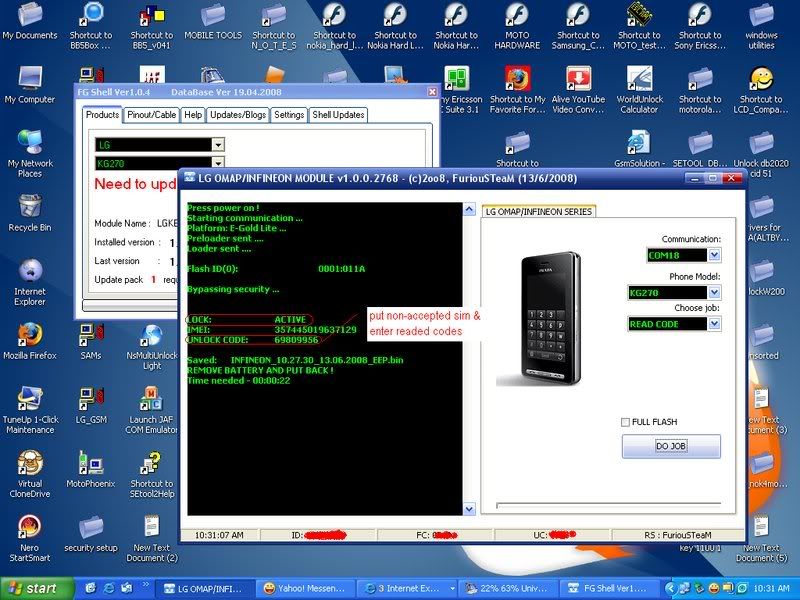The width and height of the screenshot is (800, 600).
Task: Click the IMEI number 357445019637129
Action: [x=315, y=330]
